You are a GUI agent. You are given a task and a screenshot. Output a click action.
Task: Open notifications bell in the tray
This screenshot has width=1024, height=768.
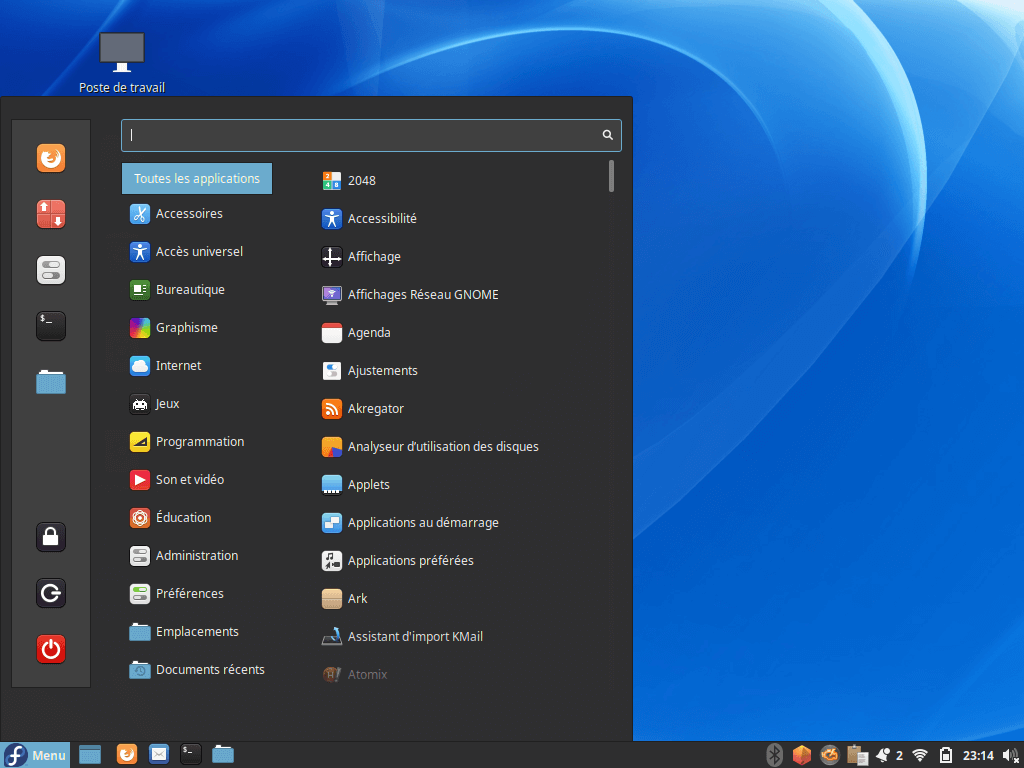pos(883,756)
